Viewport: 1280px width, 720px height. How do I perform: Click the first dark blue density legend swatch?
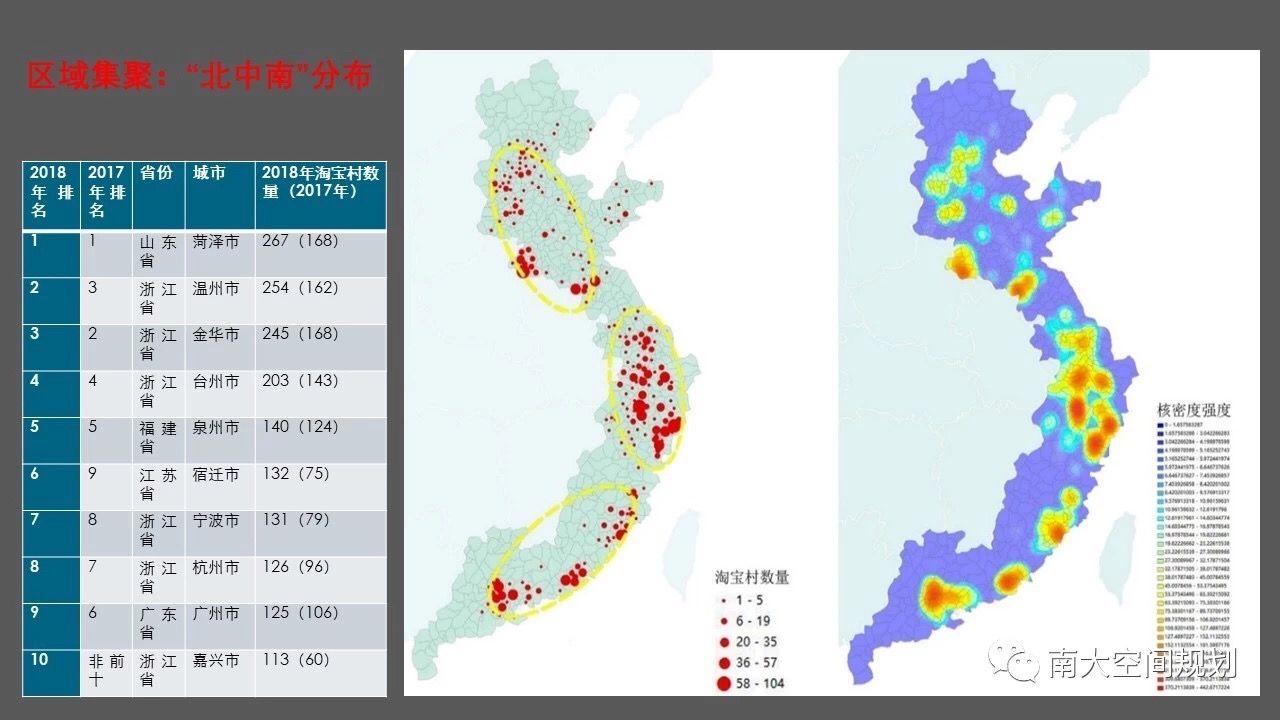[x=1159, y=427]
